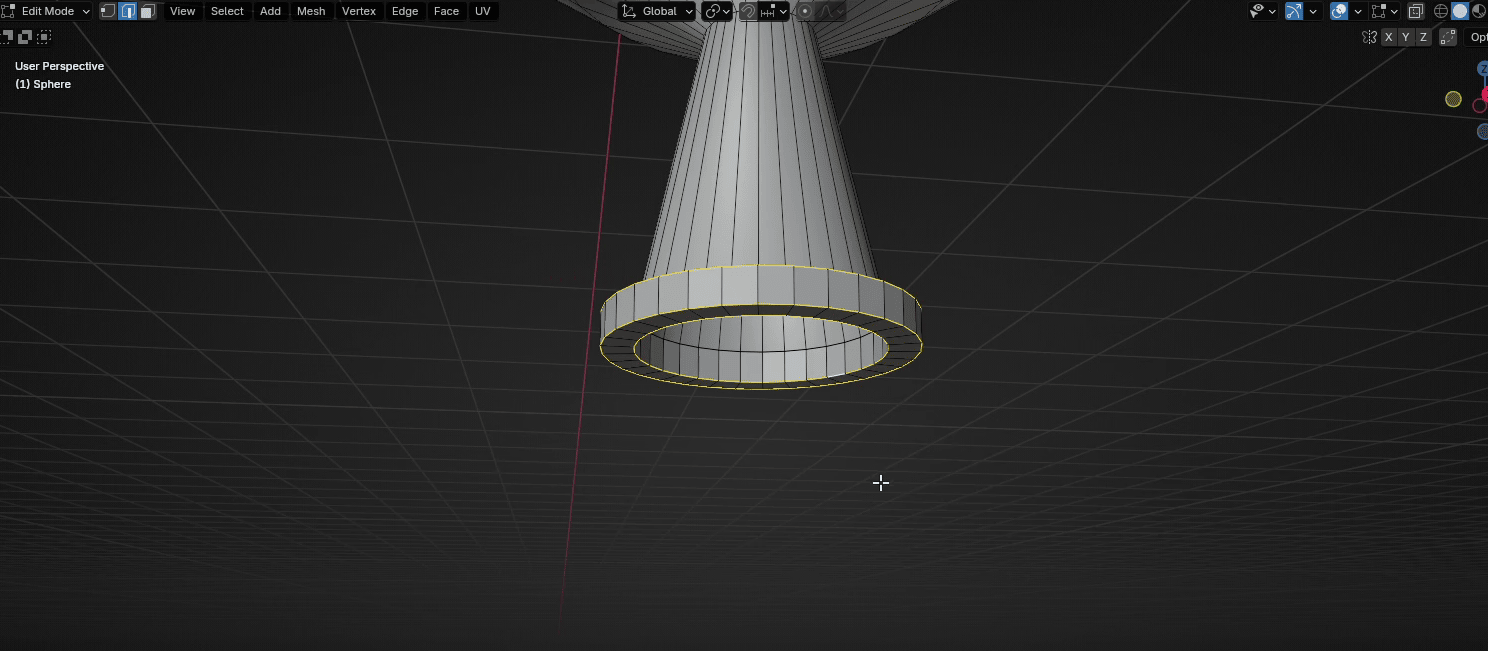The width and height of the screenshot is (1488, 651).
Task: Select solid viewport shading
Action: pos(1460,11)
